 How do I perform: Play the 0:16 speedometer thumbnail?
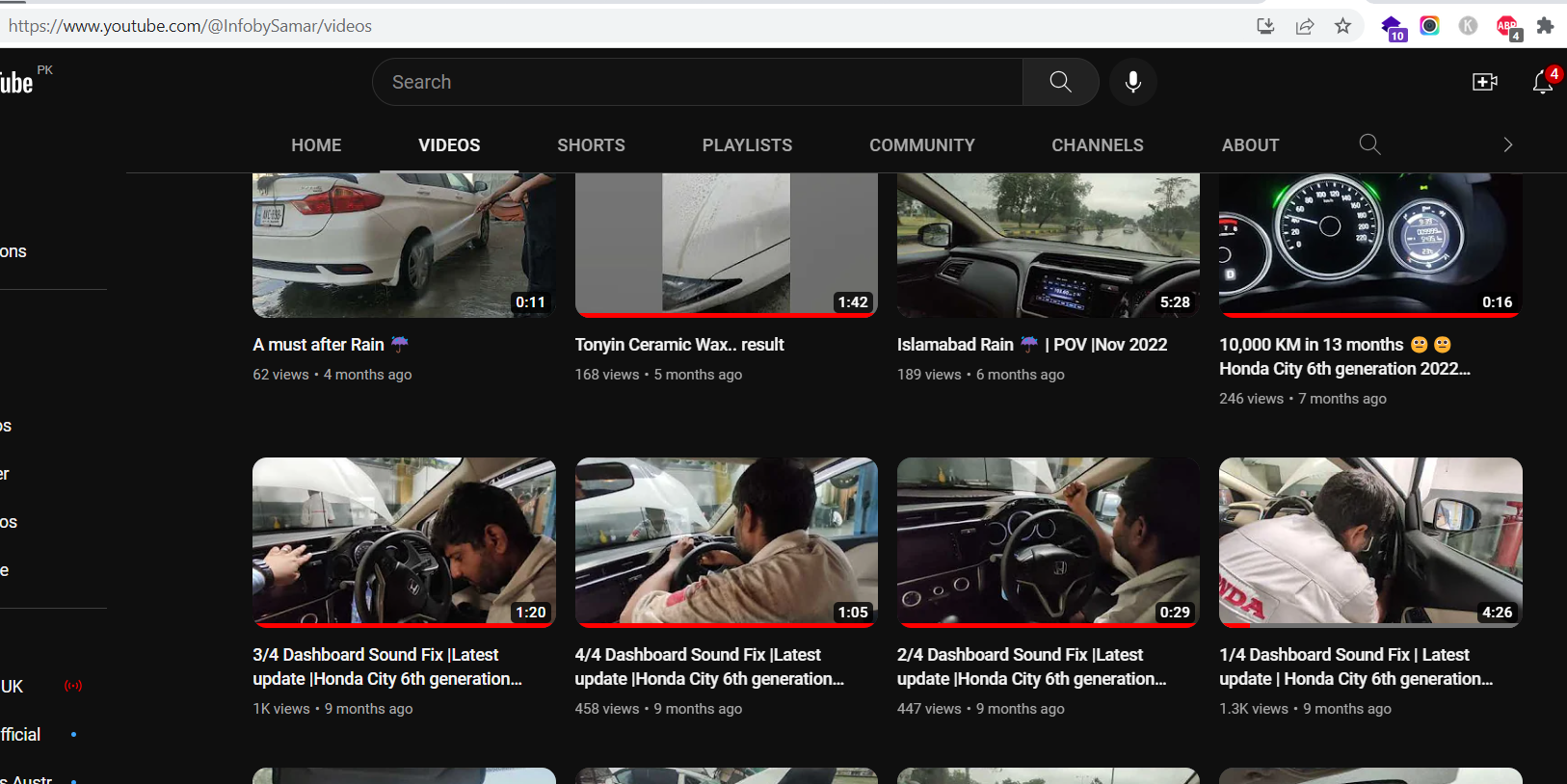point(1370,245)
